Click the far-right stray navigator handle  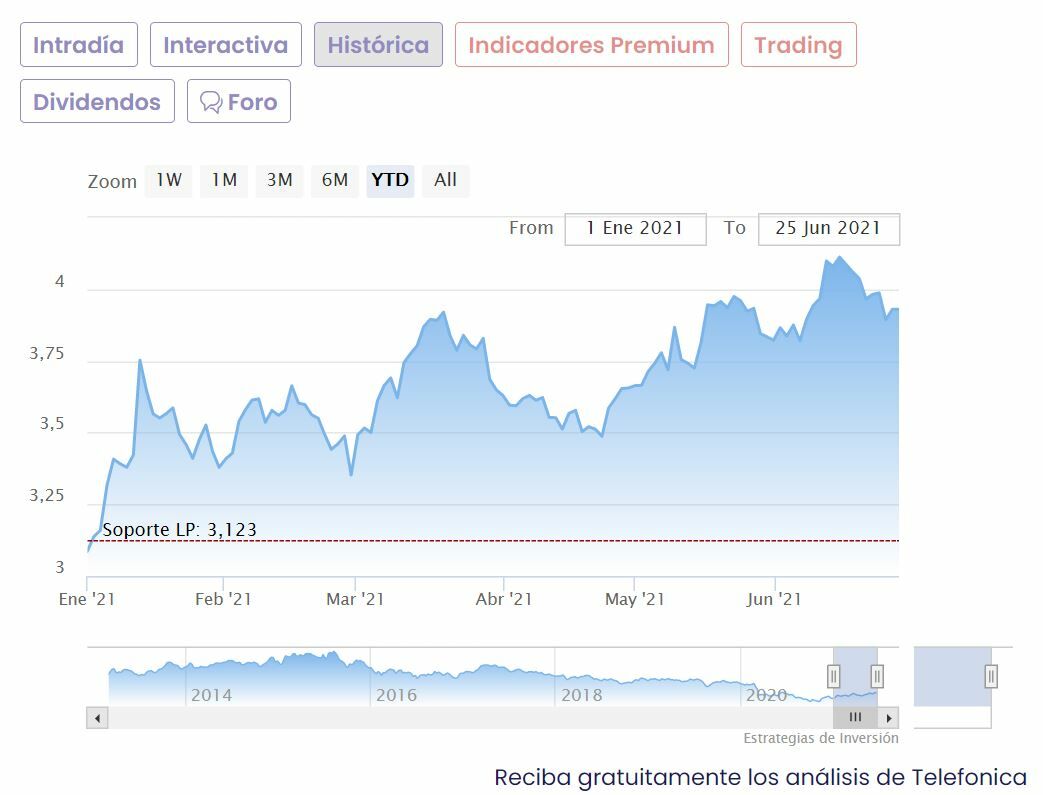pos(991,676)
